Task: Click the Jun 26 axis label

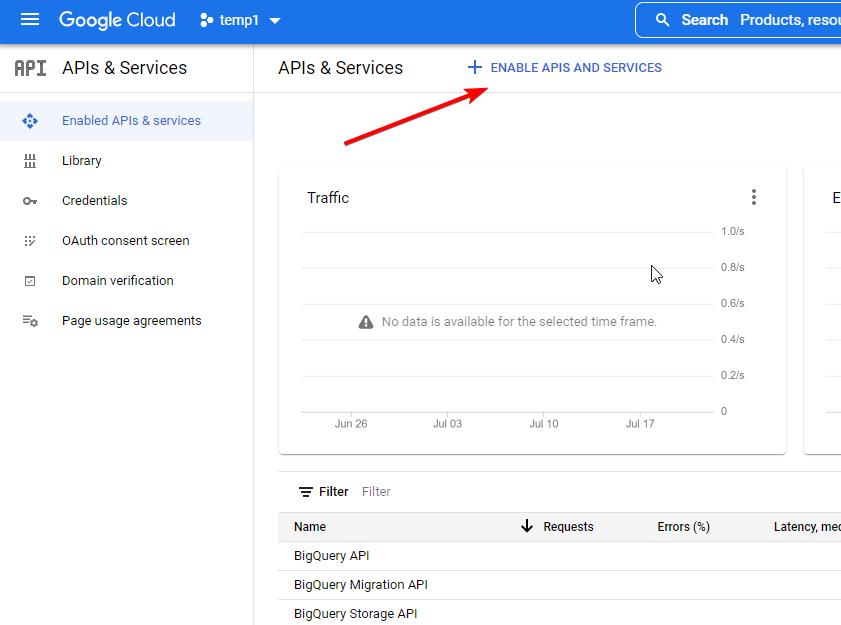Action: [x=351, y=424]
